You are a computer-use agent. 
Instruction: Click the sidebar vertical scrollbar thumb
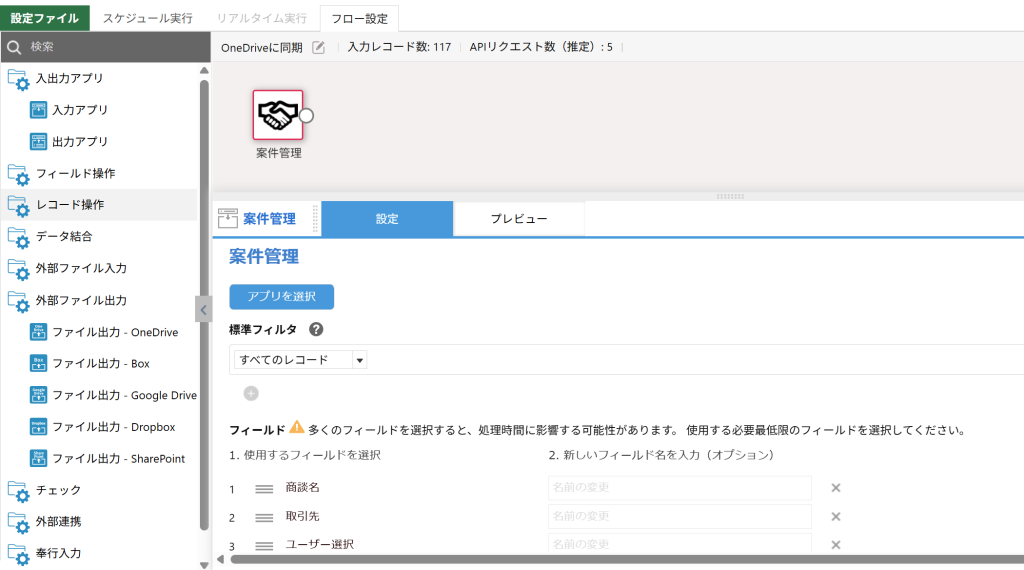204,305
